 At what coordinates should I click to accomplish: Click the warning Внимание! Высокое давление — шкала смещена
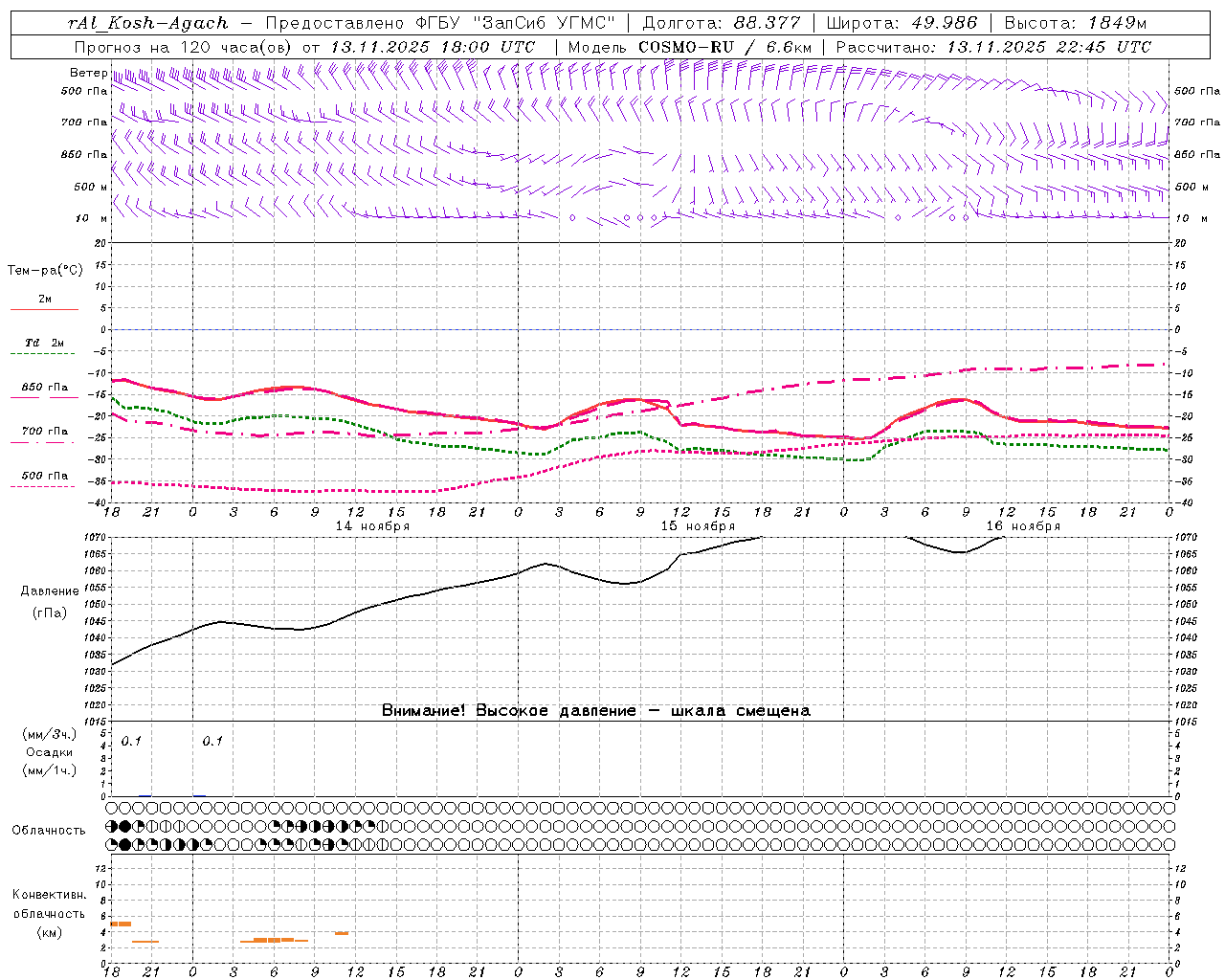tap(596, 711)
